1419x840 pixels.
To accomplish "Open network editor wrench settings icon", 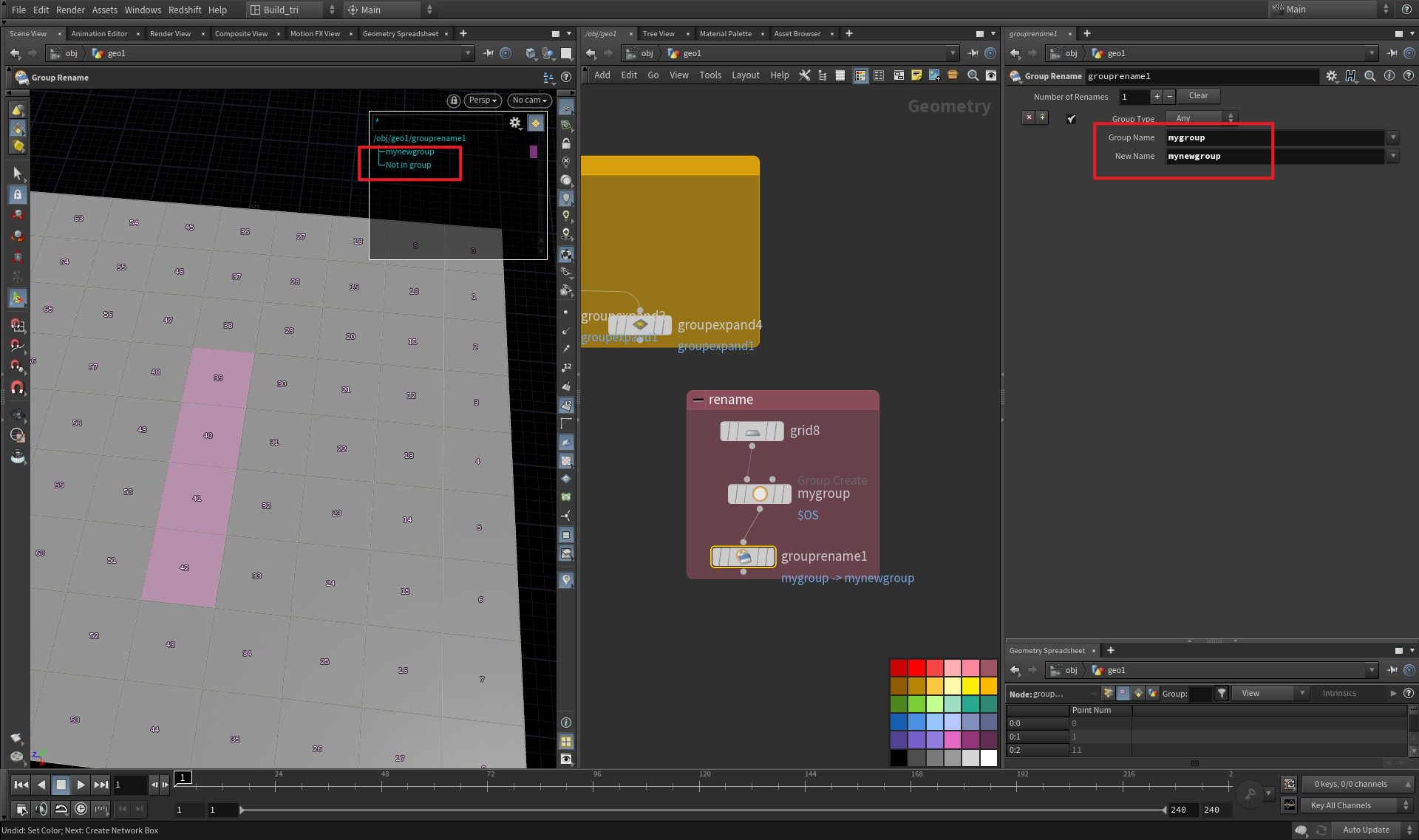I will (805, 75).
